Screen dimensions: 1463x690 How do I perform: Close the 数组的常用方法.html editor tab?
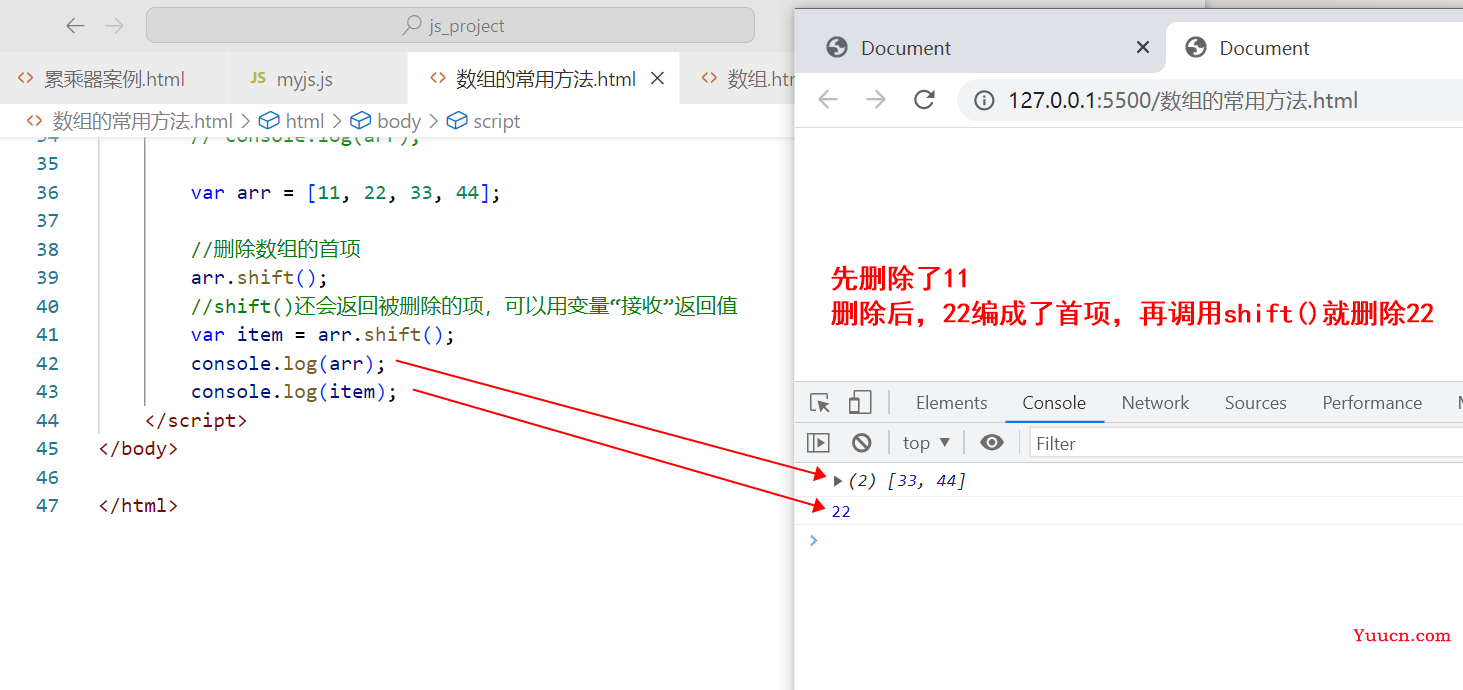click(657, 78)
